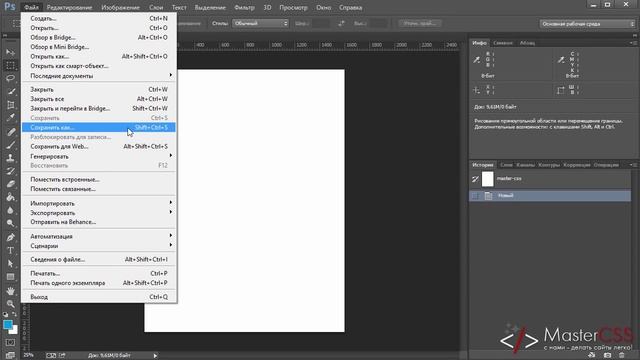Select the Quick Selection tool
Image resolution: width=640 pixels, height=360 pixels.
pos(10,91)
